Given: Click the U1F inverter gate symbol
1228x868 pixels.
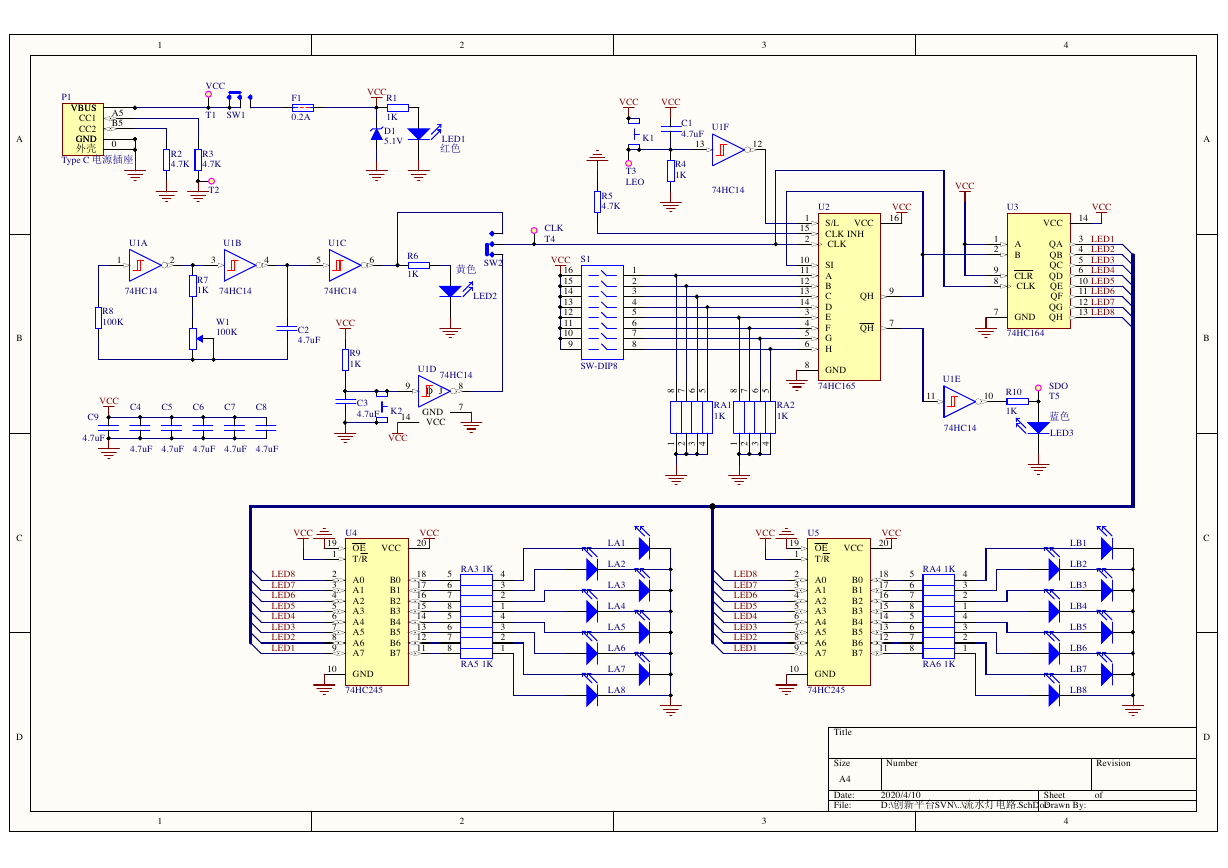Looking at the screenshot, I should tap(728, 150).
